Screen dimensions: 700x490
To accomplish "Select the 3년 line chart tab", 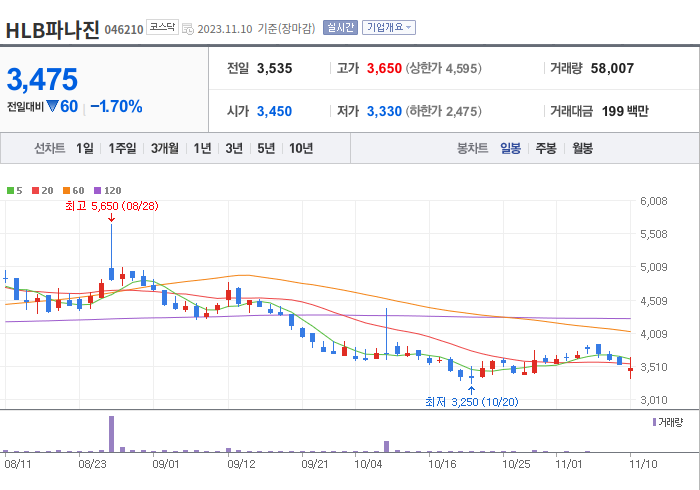I will point(234,148).
